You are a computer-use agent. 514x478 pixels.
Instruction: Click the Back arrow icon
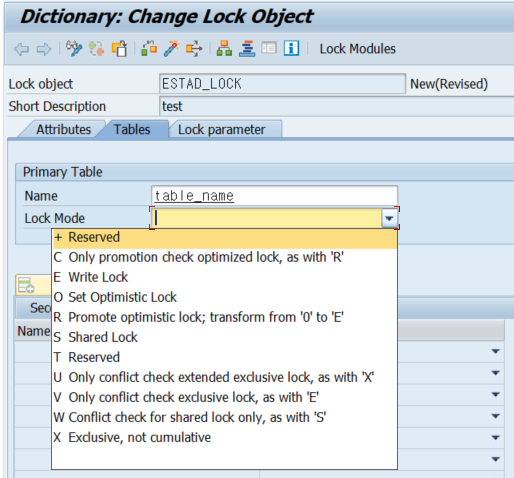22,49
